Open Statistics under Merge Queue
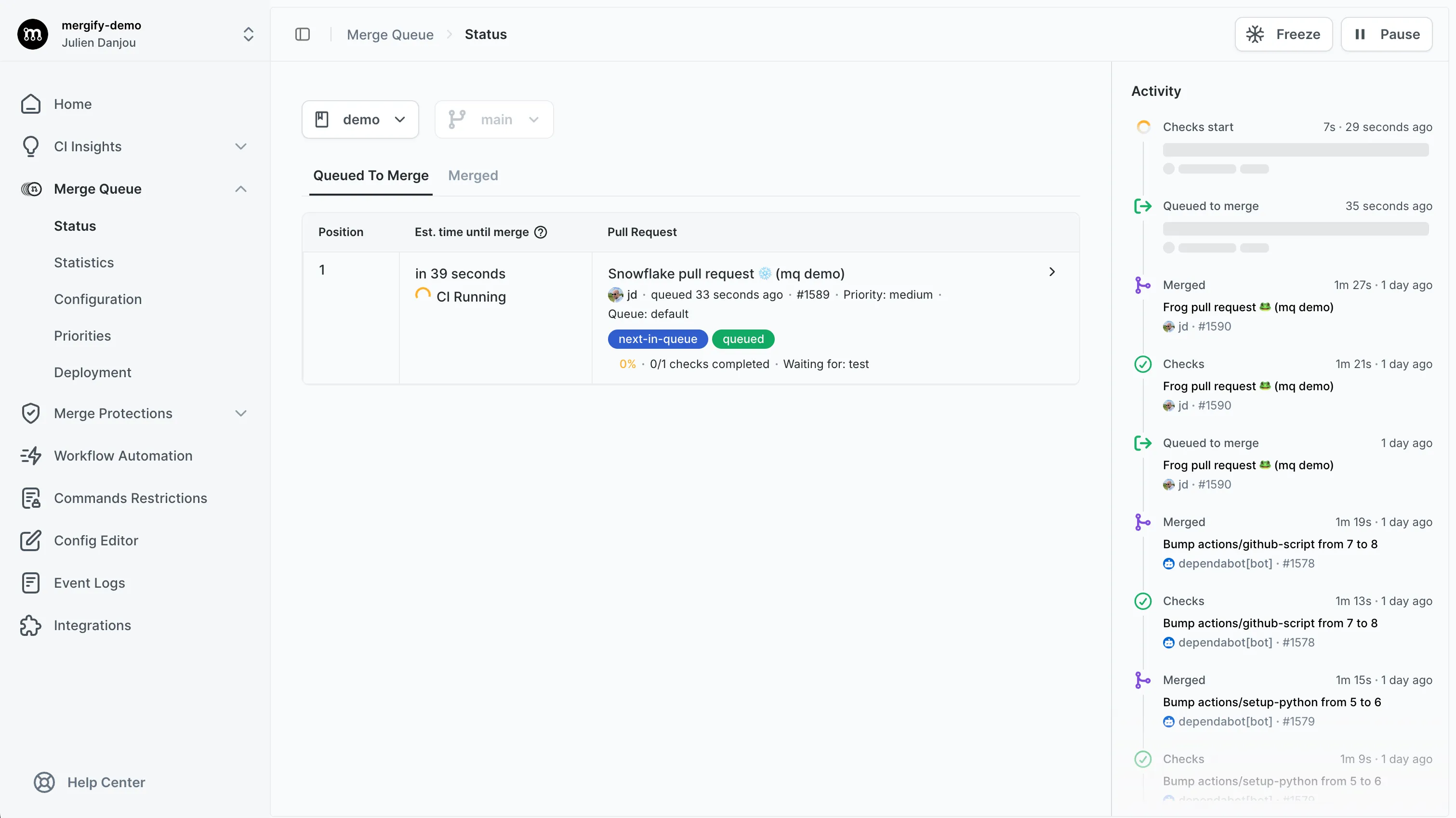1456x818 pixels. pyautogui.click(x=84, y=262)
